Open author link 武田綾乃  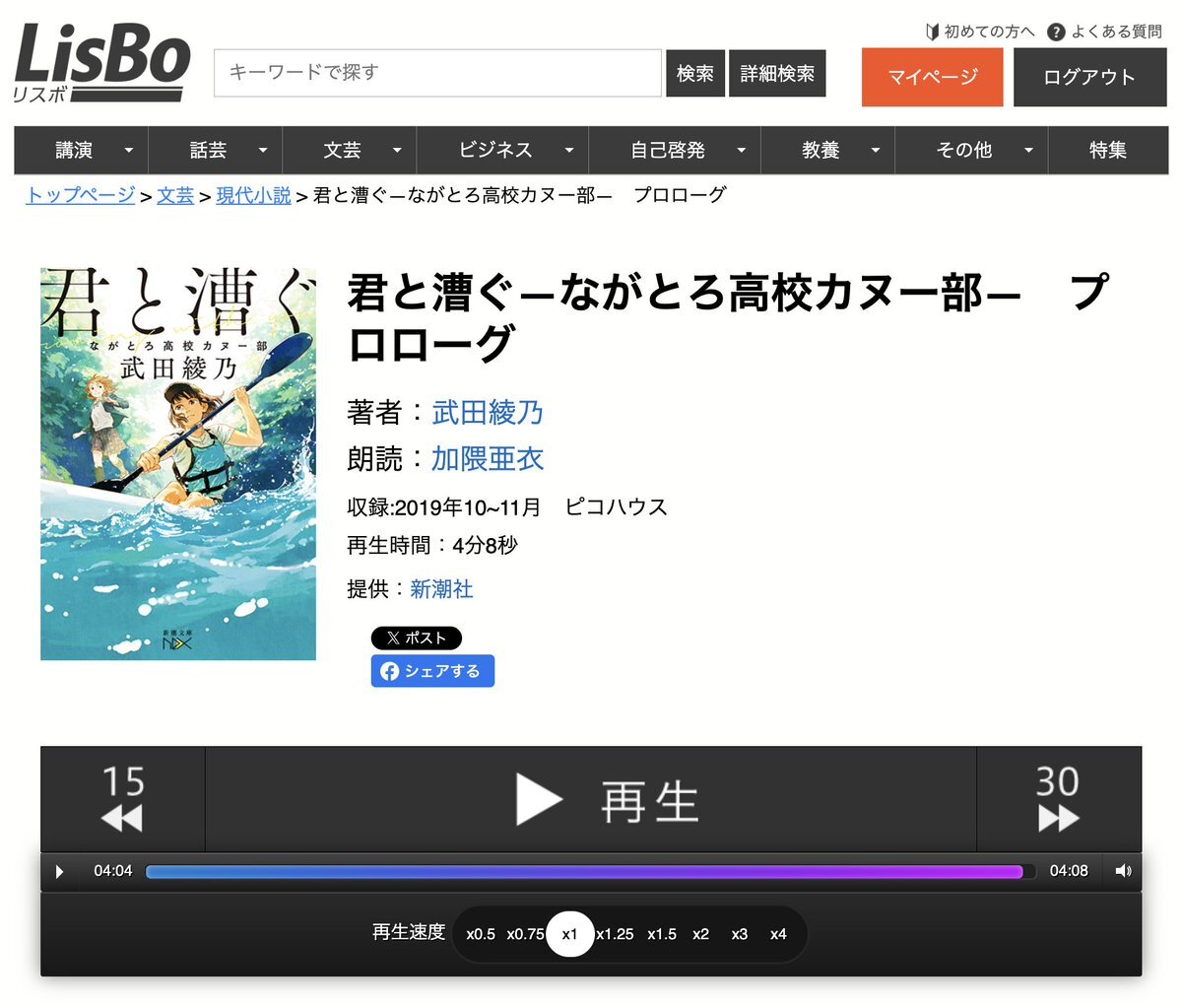(488, 412)
